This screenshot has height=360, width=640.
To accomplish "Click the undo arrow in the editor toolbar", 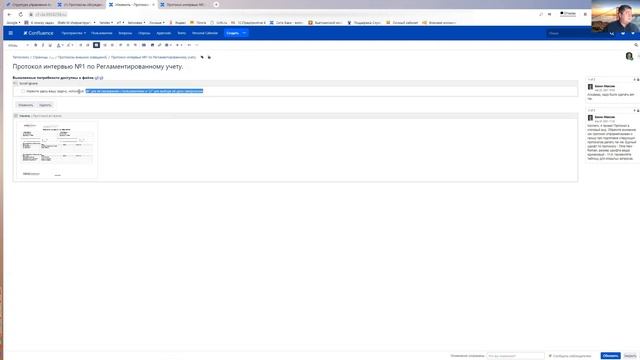I will 189,45.
